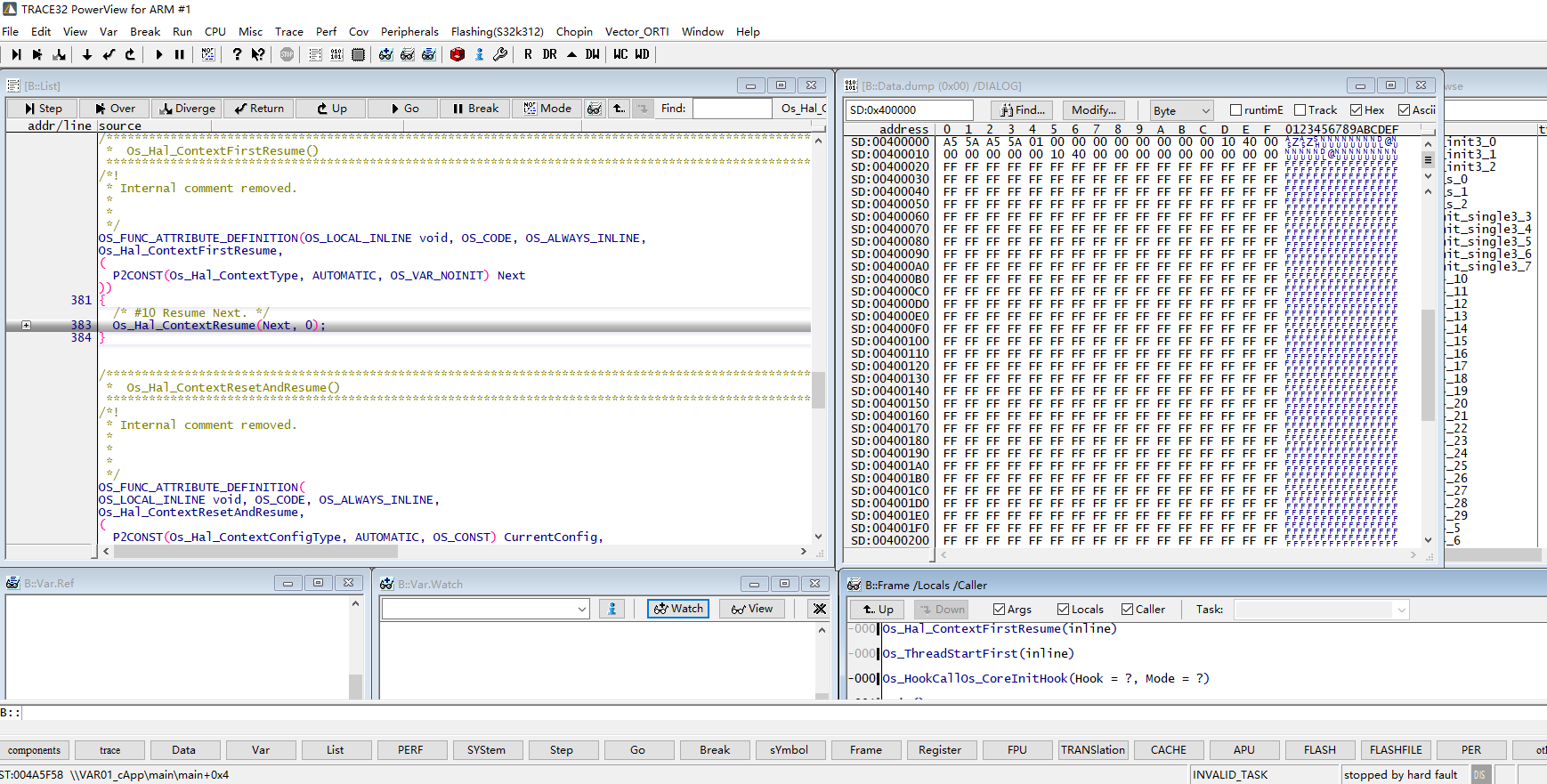Click the context help pointer icon
This screenshot has height=784, width=1547.
click(258, 54)
